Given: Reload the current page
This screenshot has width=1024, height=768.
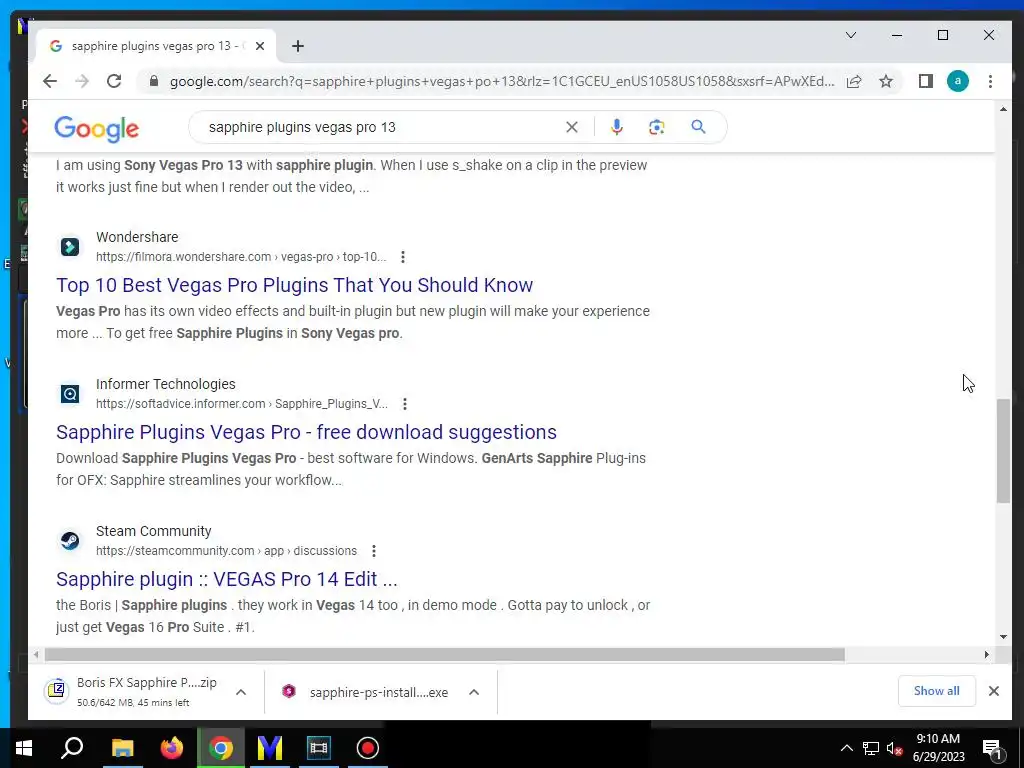Looking at the screenshot, I should [x=114, y=81].
